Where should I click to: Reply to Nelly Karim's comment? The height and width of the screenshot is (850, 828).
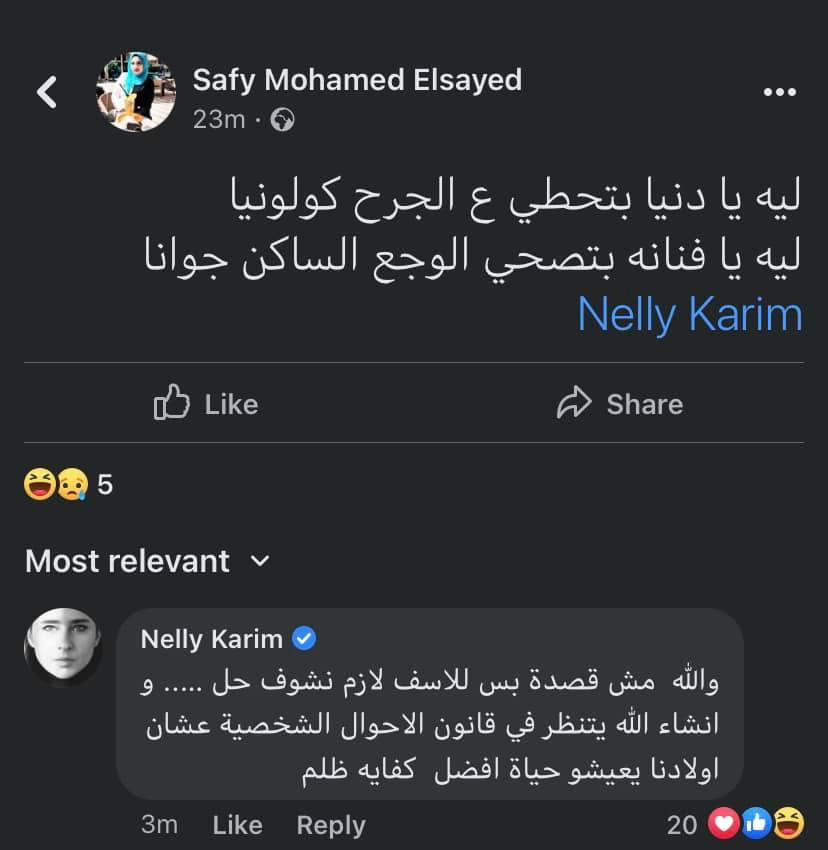pos(331,825)
